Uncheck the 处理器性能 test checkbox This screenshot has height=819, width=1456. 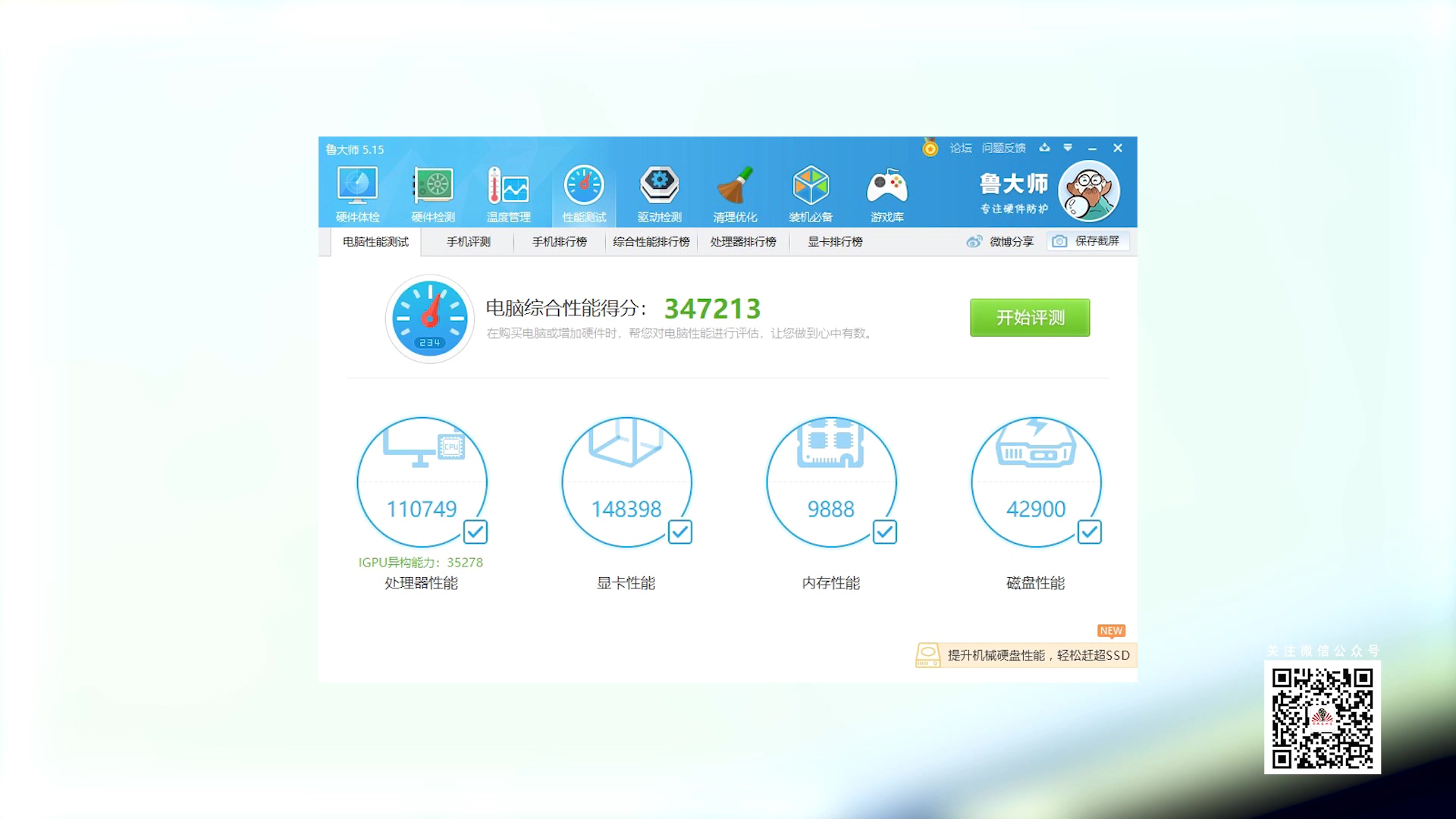[475, 532]
